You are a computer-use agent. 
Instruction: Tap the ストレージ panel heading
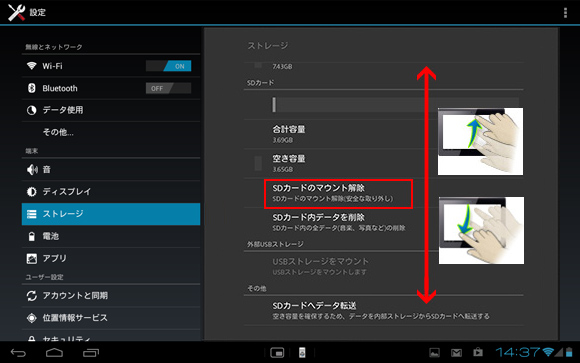267,46
